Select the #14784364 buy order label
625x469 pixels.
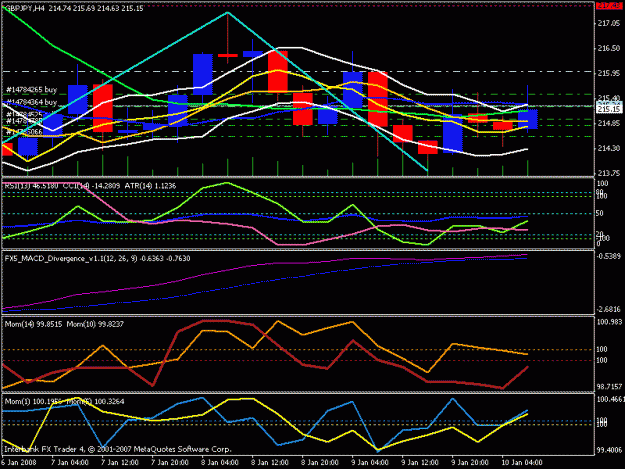pos(32,102)
